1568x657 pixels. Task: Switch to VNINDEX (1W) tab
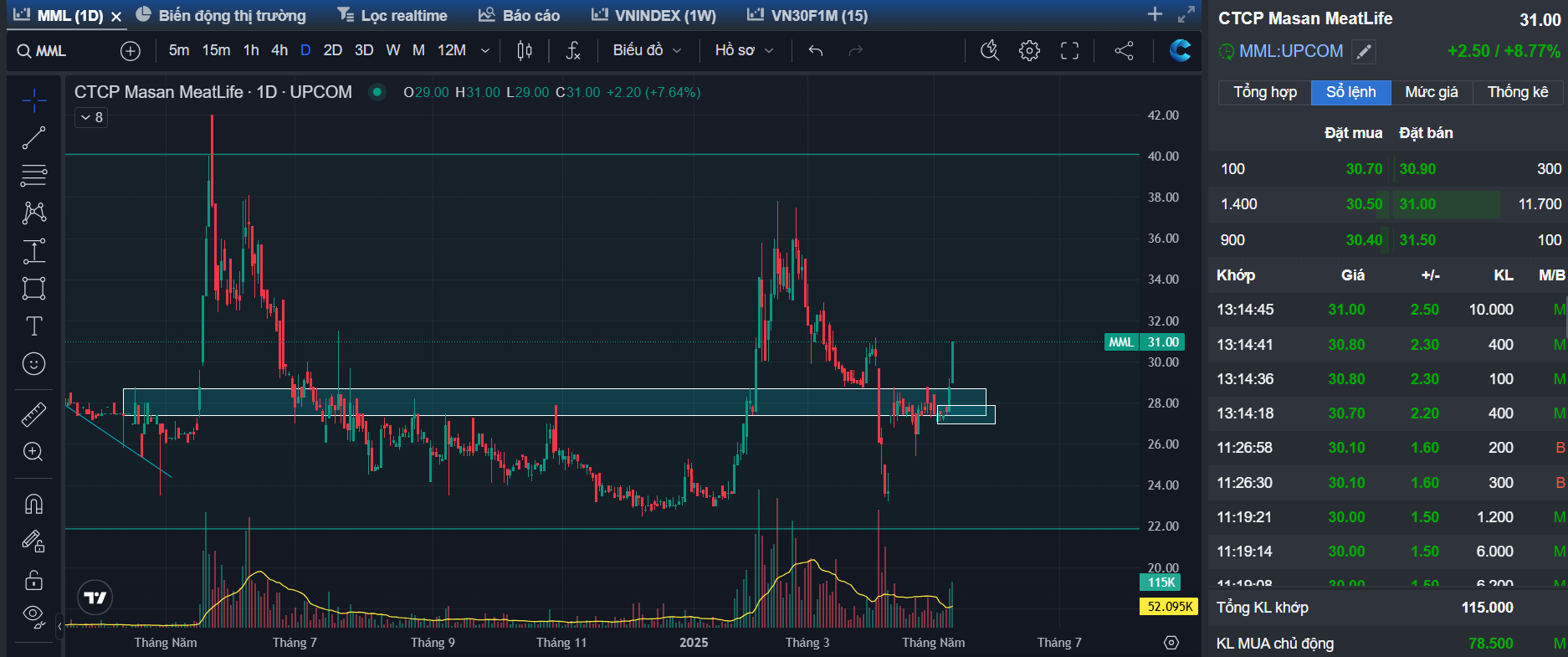coord(654,15)
